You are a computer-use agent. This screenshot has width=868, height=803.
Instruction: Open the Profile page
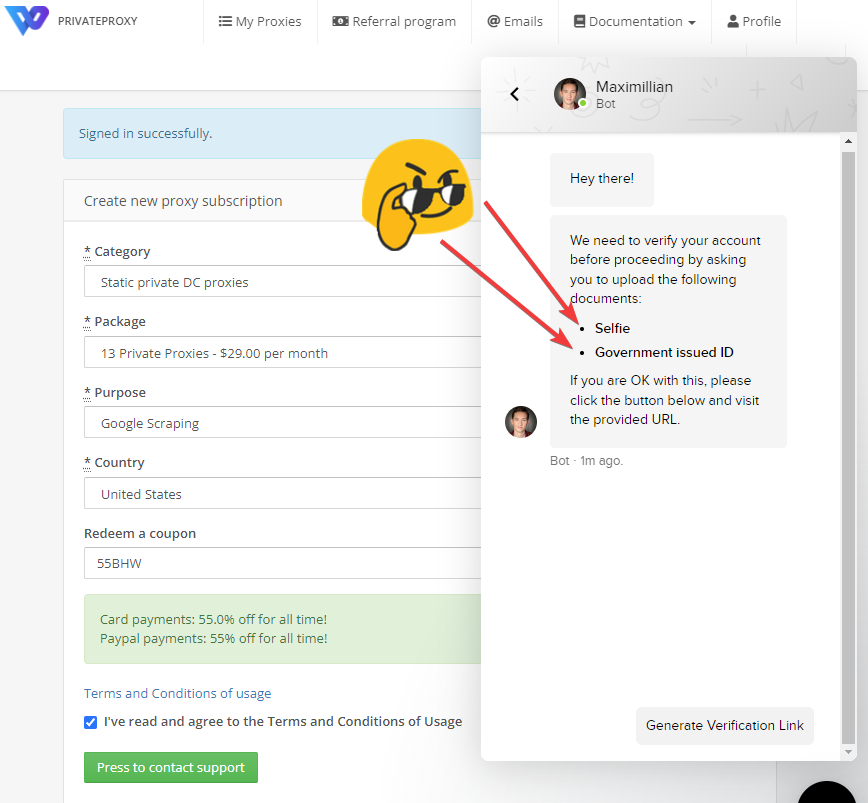[x=754, y=22]
